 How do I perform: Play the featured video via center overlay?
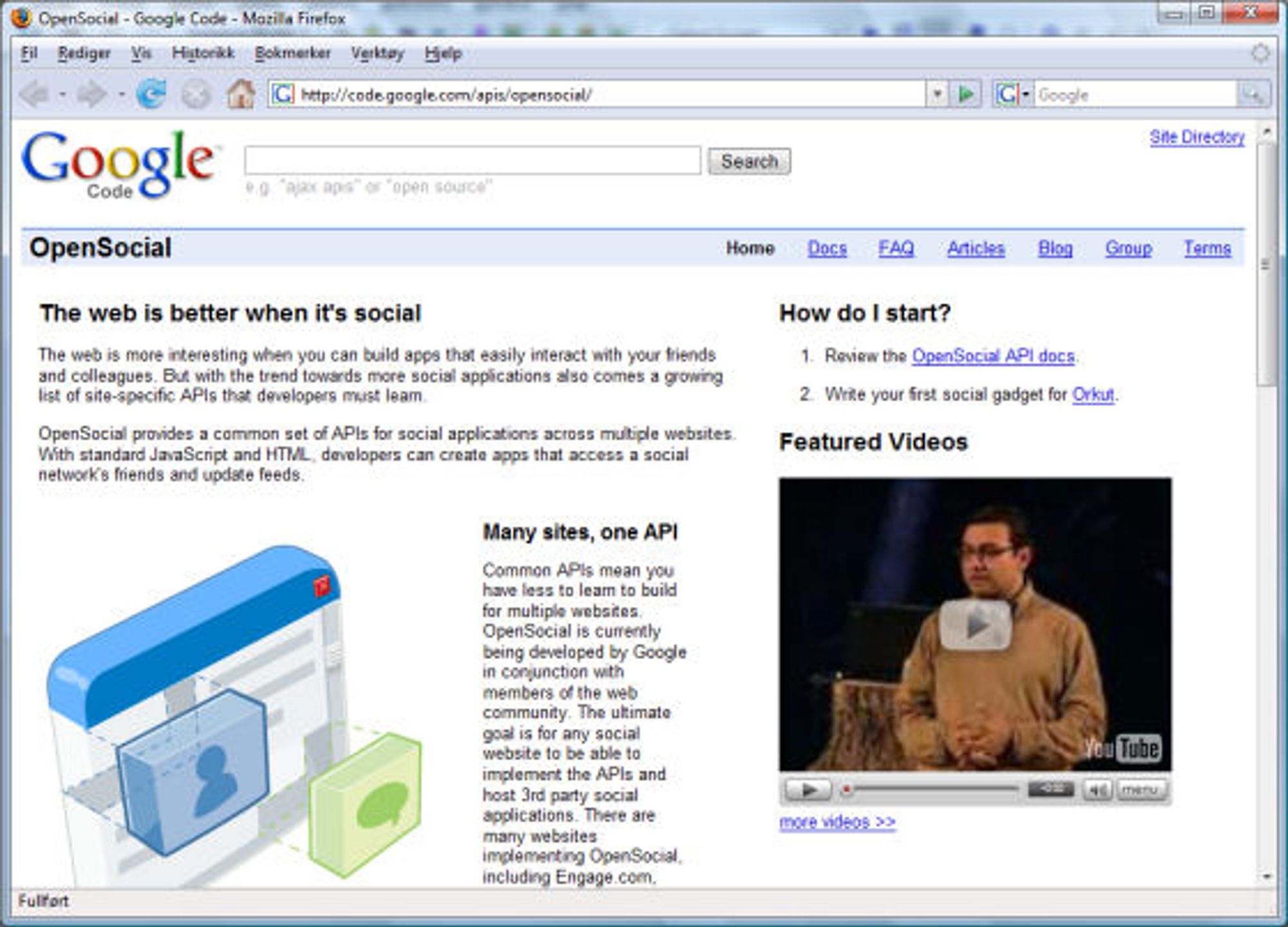point(975,624)
